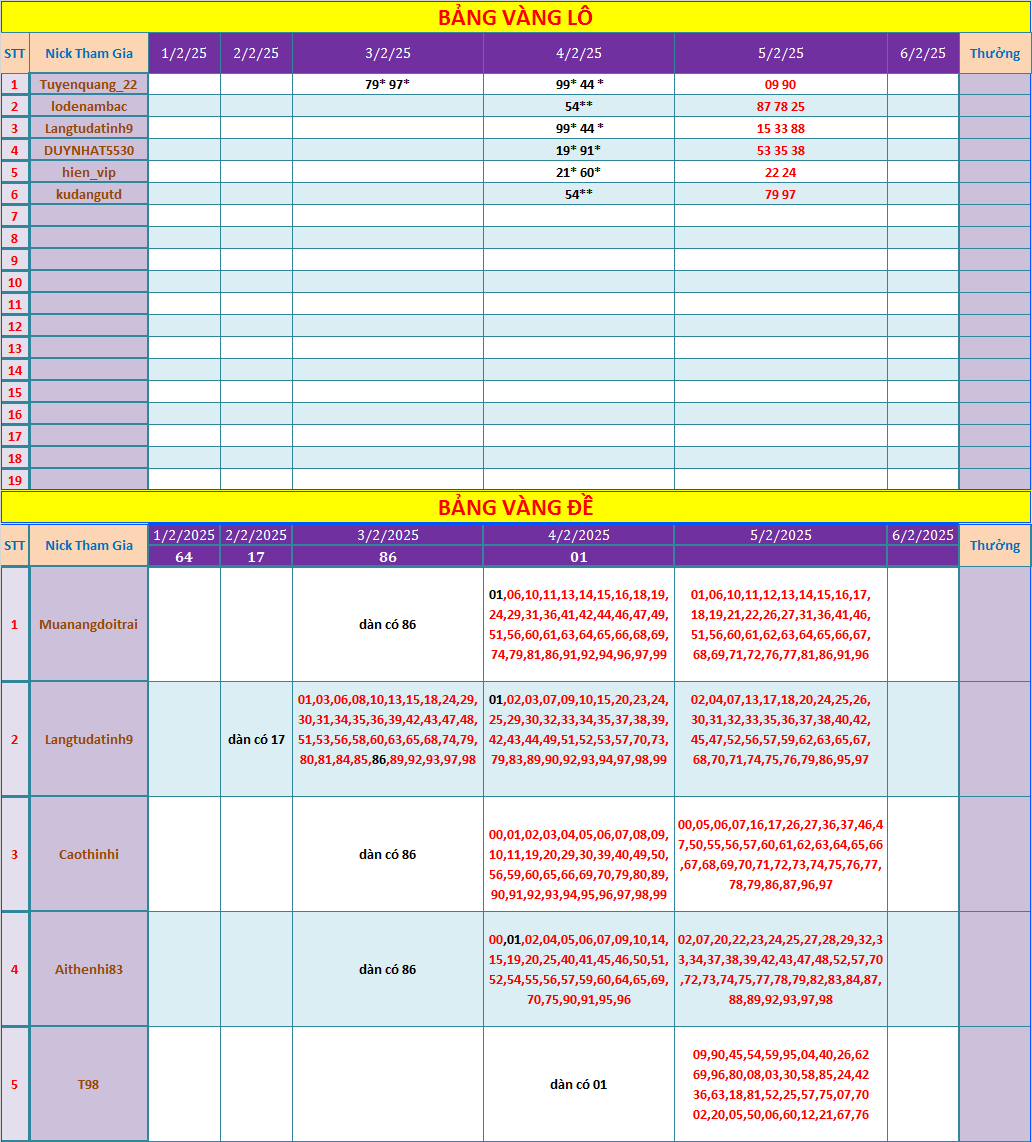Click the 3/2/2025 header in the ĐỀ table
The width and height of the screenshot is (1032, 1142).
[388, 535]
